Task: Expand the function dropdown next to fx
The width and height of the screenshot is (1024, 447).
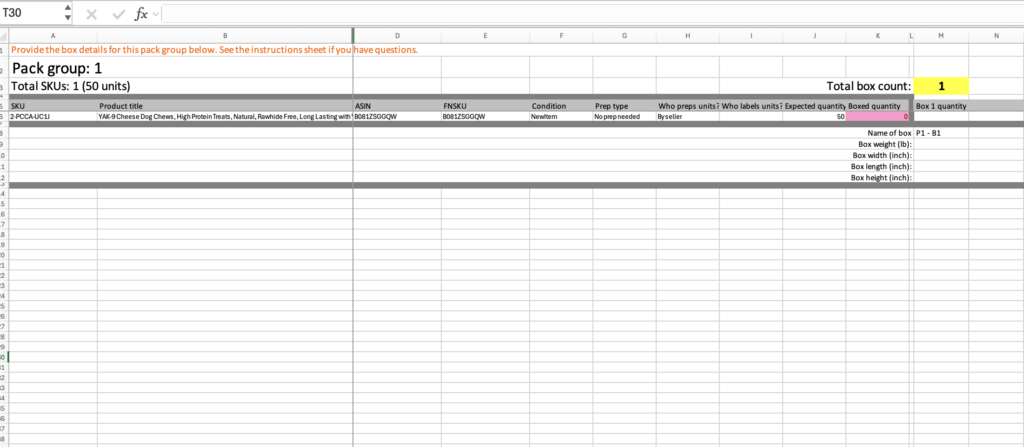Action: click(155, 14)
